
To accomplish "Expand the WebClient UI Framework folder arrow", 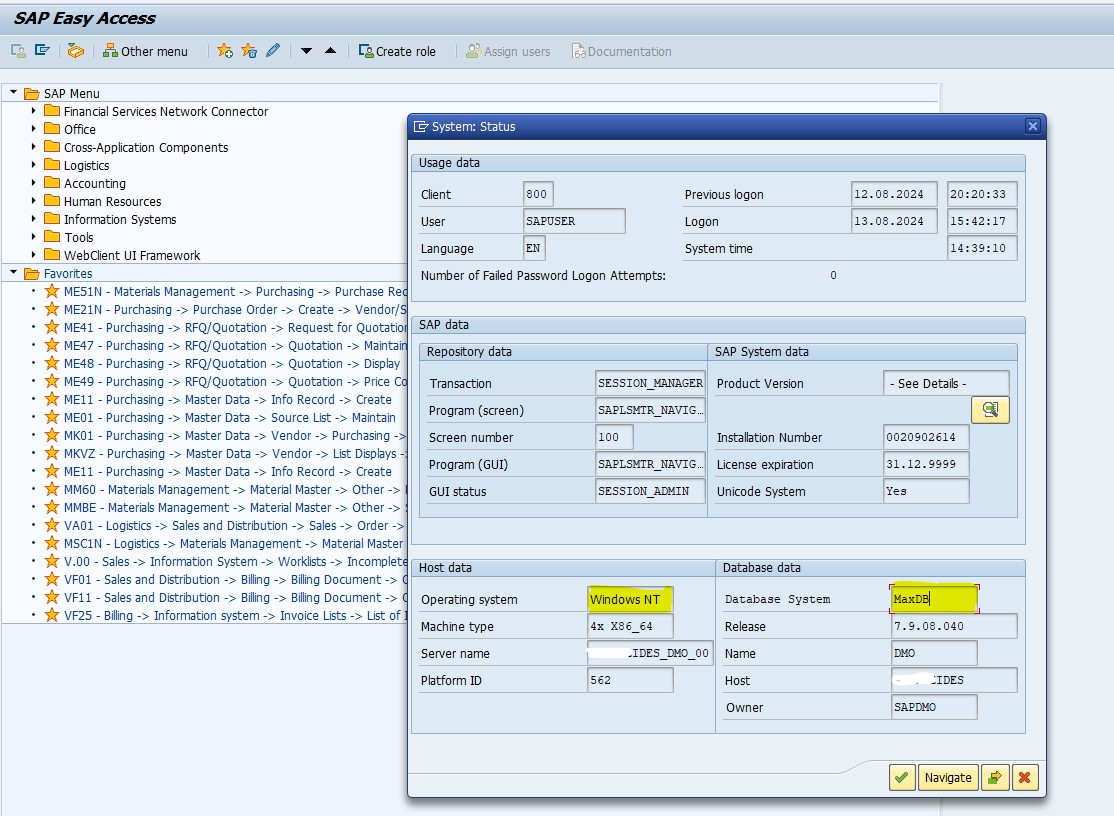I will click(x=33, y=255).
